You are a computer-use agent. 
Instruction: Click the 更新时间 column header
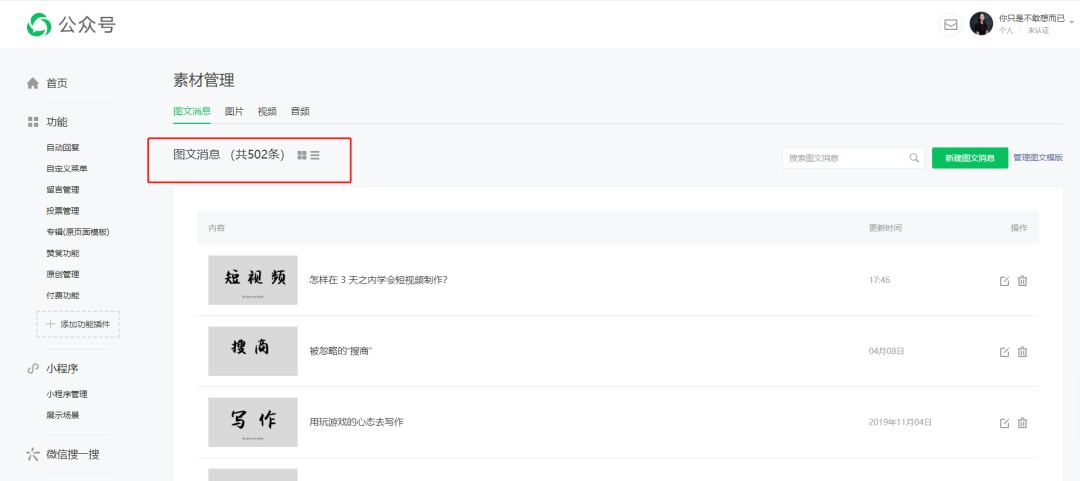point(885,228)
